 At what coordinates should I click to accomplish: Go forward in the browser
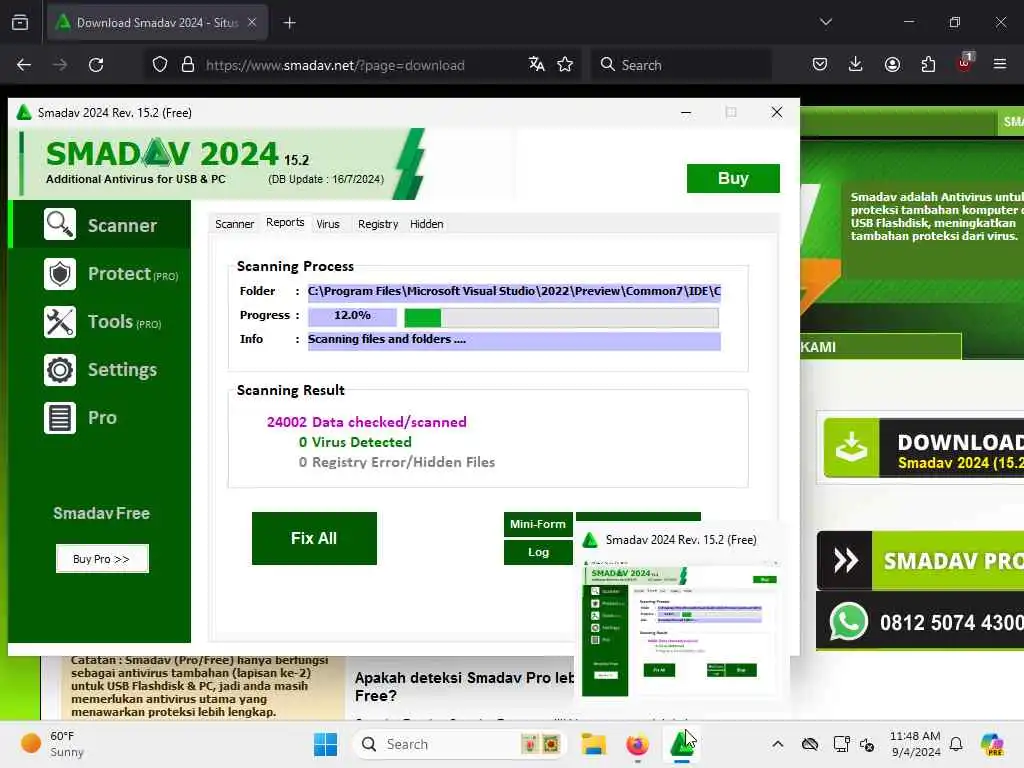(x=60, y=65)
